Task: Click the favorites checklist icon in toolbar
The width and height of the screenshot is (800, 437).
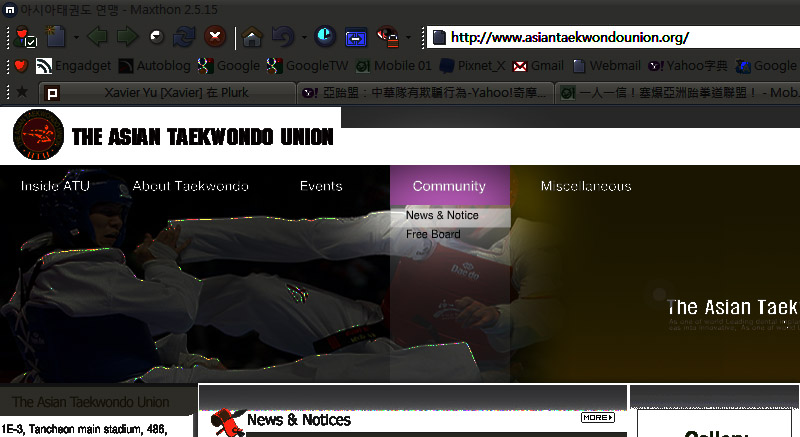Action: coord(24,37)
